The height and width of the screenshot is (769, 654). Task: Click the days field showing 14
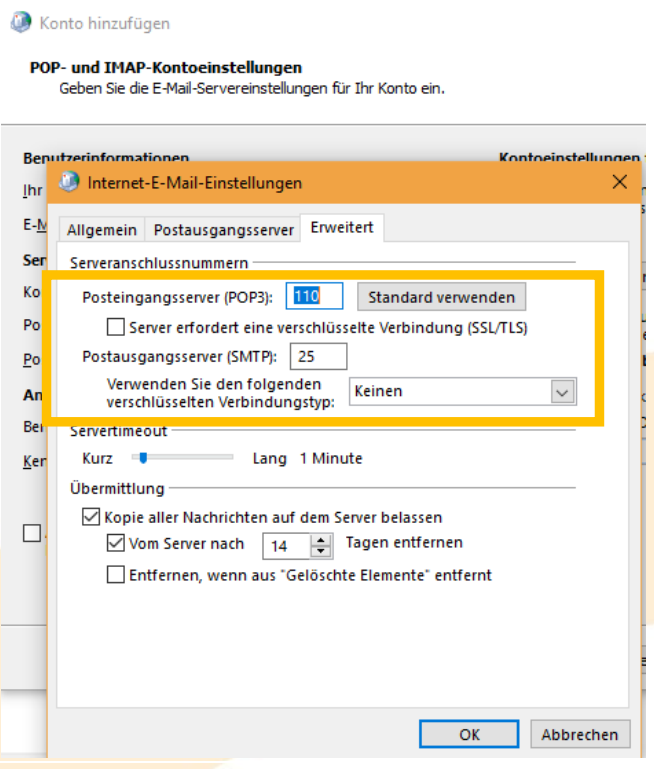(286, 546)
